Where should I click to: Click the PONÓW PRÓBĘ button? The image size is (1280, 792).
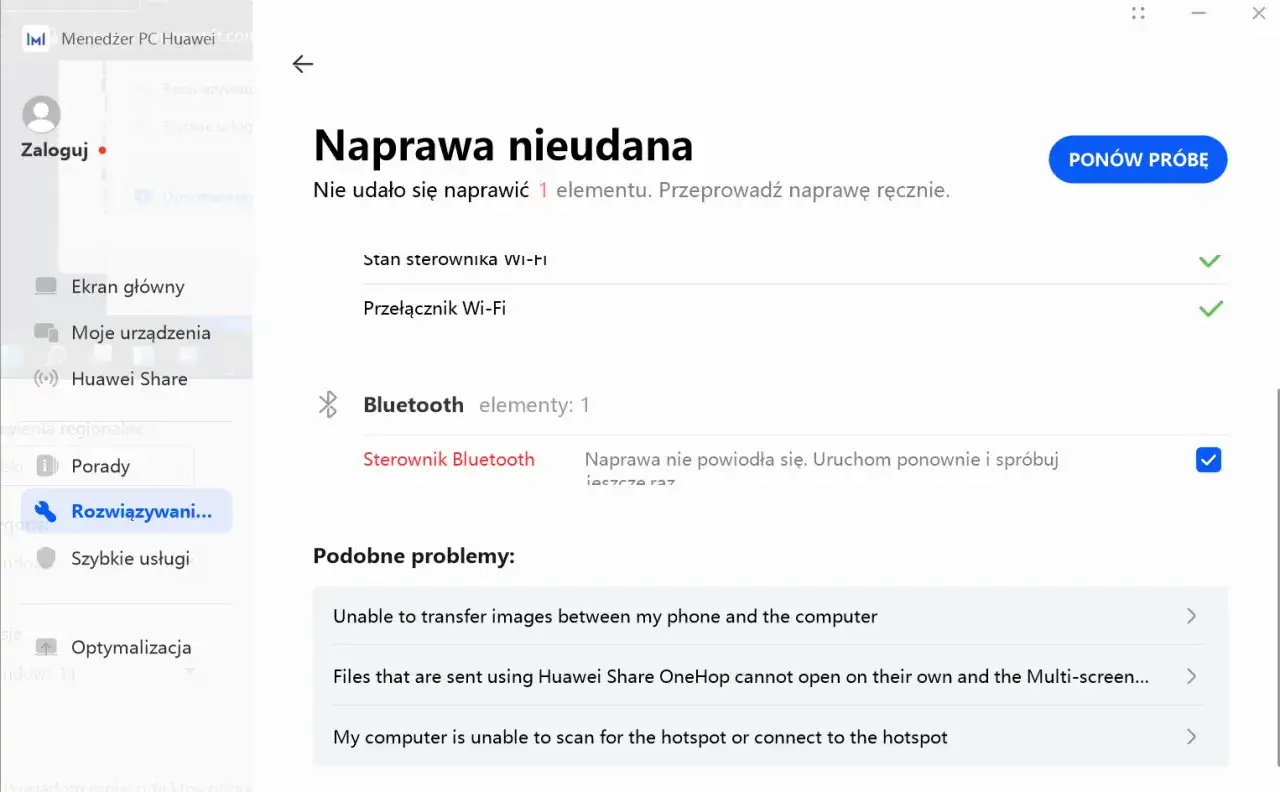click(1137, 159)
